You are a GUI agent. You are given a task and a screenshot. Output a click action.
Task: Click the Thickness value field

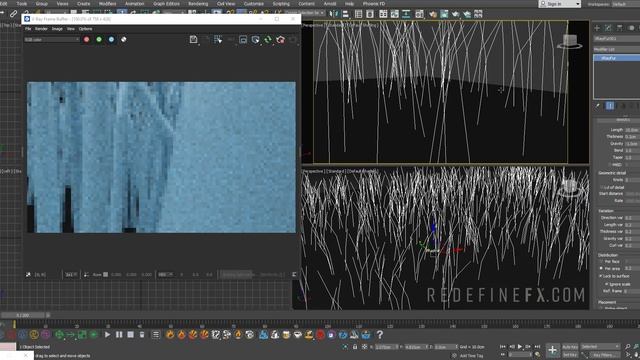(x=632, y=137)
